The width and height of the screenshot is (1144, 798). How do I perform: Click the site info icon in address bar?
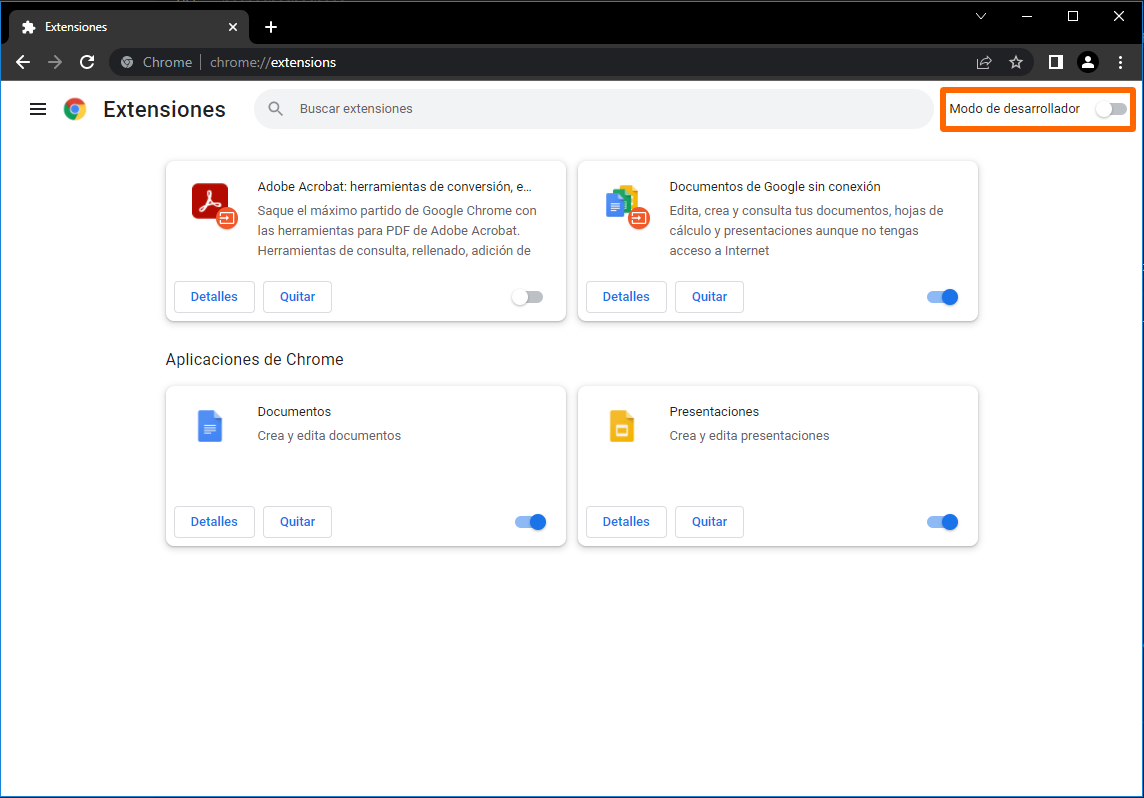click(x=127, y=63)
